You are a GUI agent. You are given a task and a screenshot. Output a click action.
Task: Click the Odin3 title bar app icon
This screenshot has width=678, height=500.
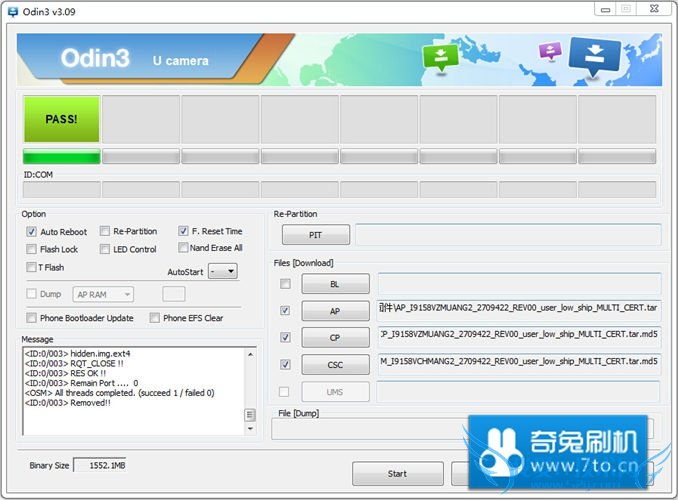pos(13,12)
